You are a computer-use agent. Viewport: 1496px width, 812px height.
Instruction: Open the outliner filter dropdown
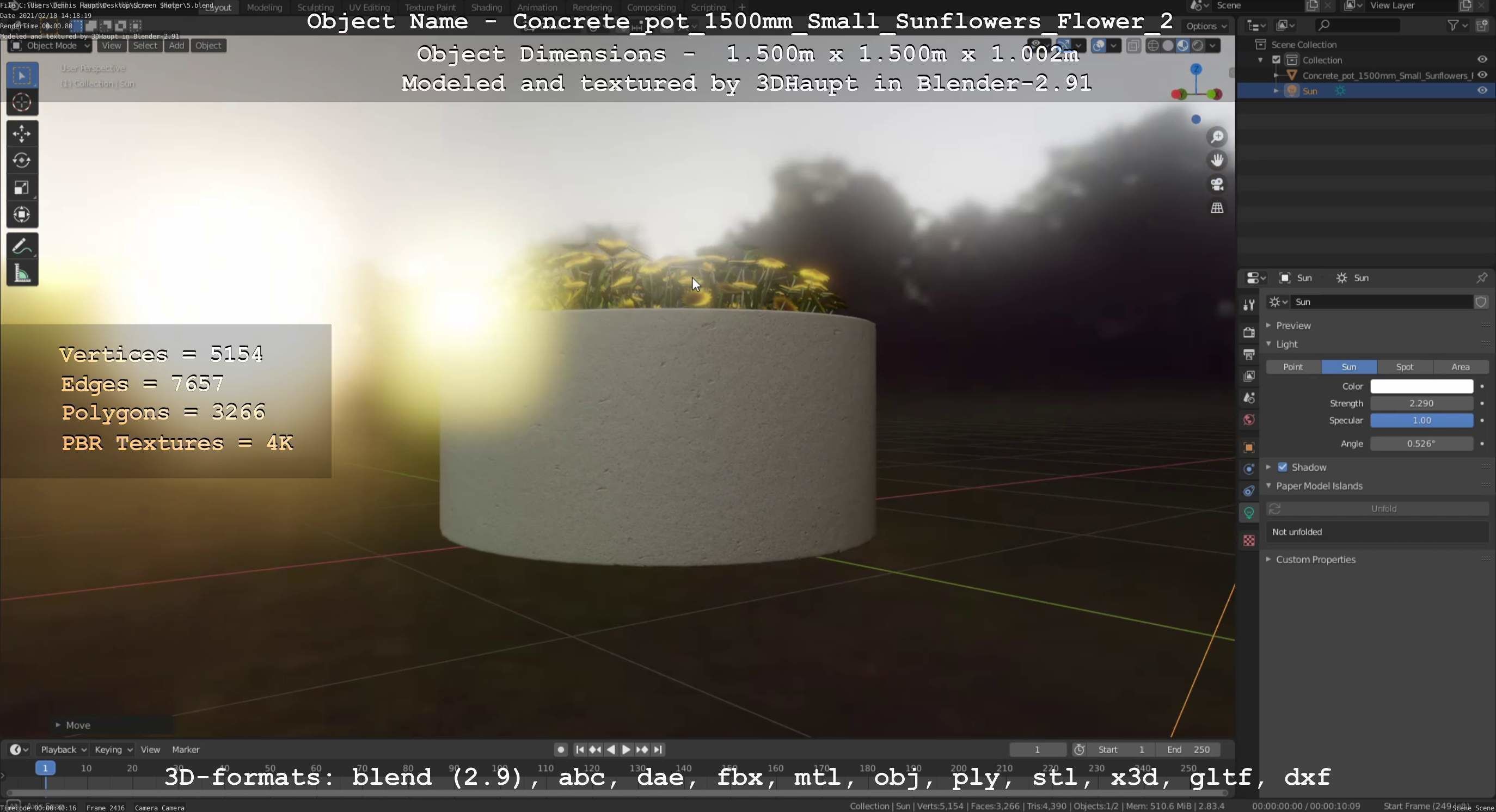tap(1457, 25)
